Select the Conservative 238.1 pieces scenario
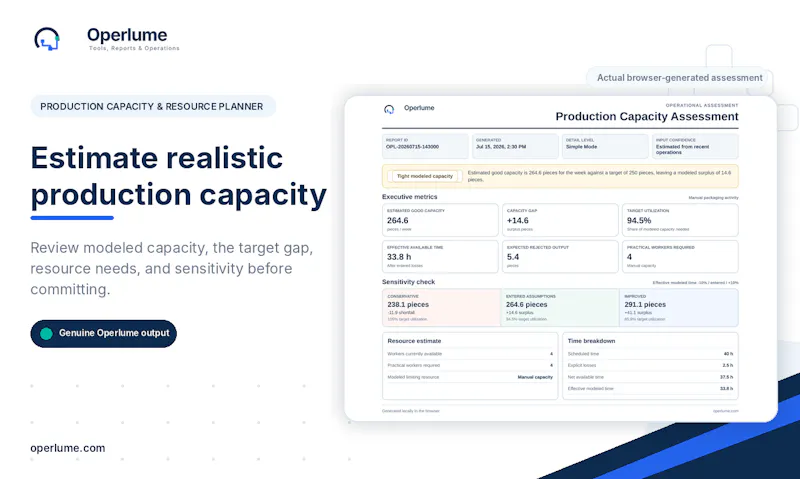 pos(441,308)
